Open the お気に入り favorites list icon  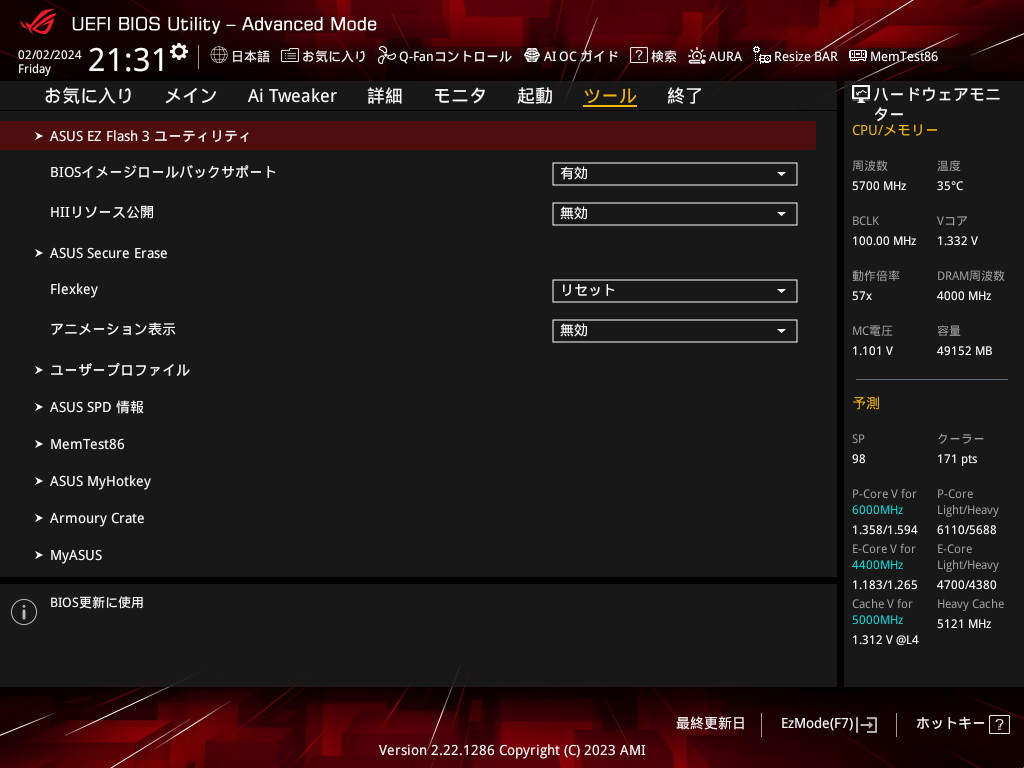coord(289,56)
